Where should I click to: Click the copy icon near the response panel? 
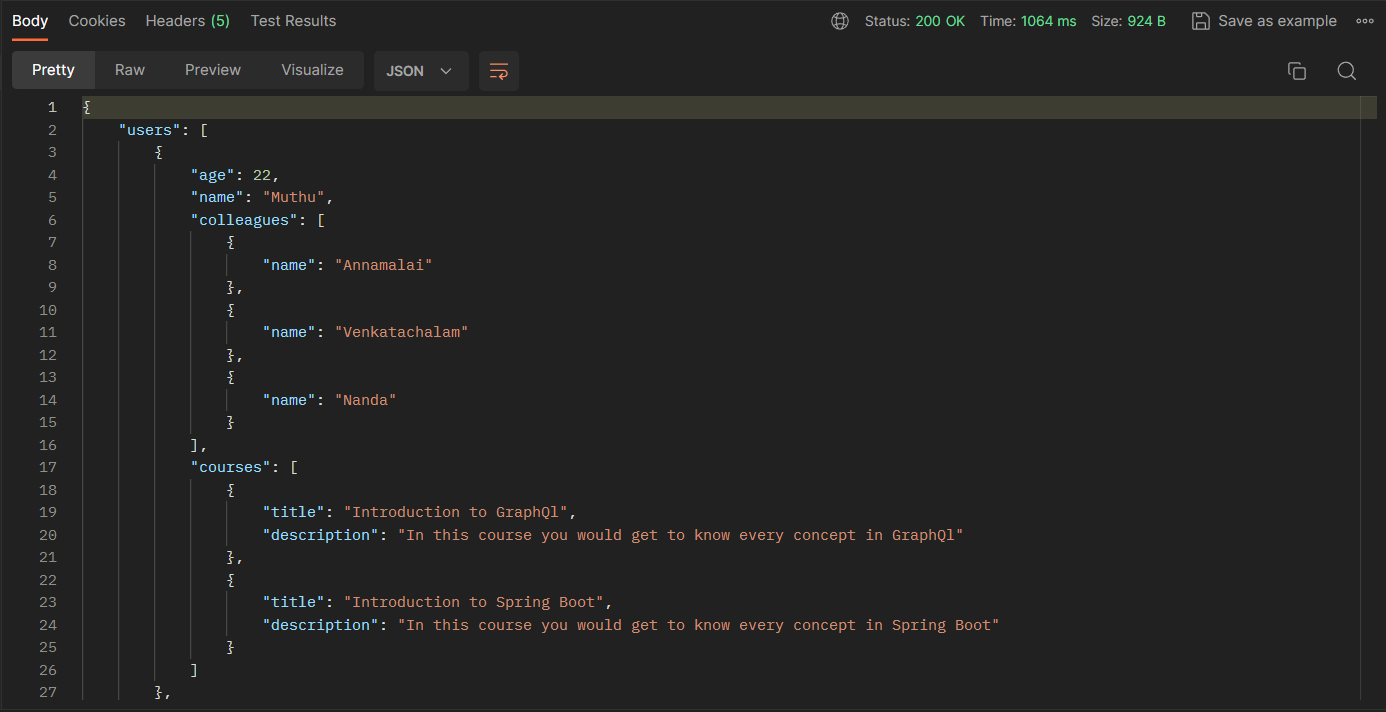click(1297, 71)
